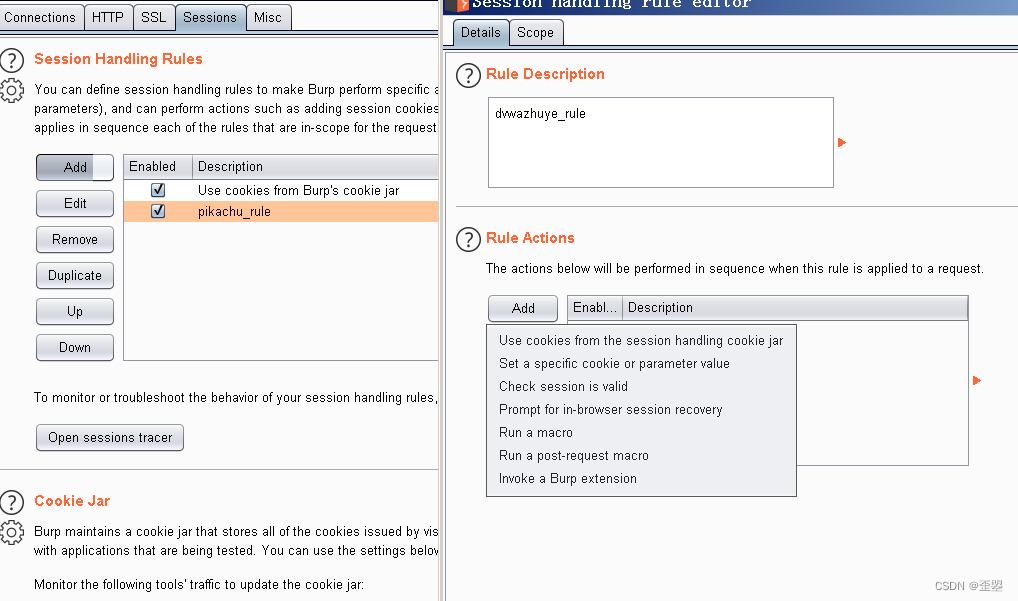
Task: Click the Description column header in rules table
Action: tap(316, 167)
